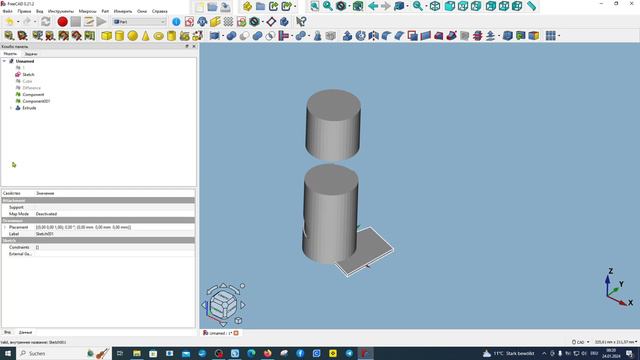Click the macro editor notepad icon

[x=89, y=22]
